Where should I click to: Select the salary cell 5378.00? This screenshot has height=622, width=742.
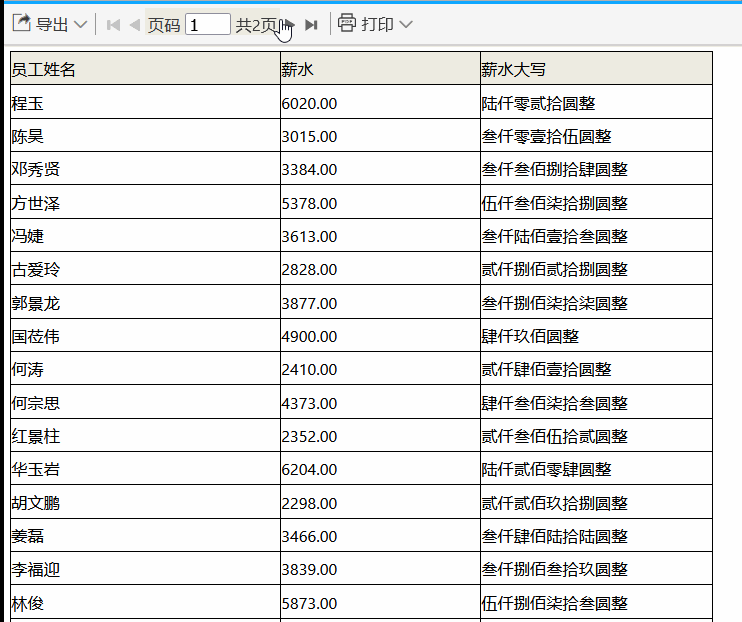(380, 202)
